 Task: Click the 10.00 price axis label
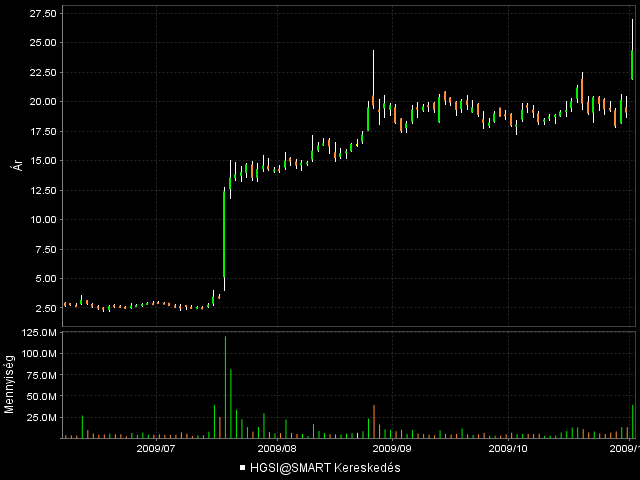43,220
